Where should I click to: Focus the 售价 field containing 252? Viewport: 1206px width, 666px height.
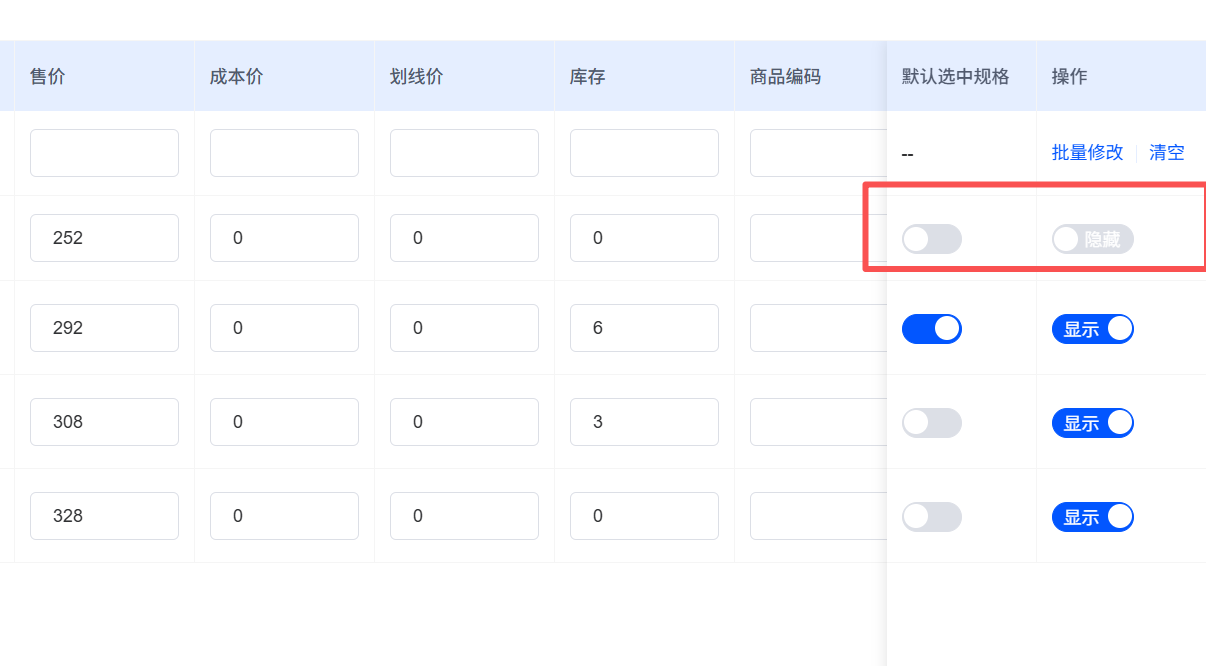click(104, 238)
